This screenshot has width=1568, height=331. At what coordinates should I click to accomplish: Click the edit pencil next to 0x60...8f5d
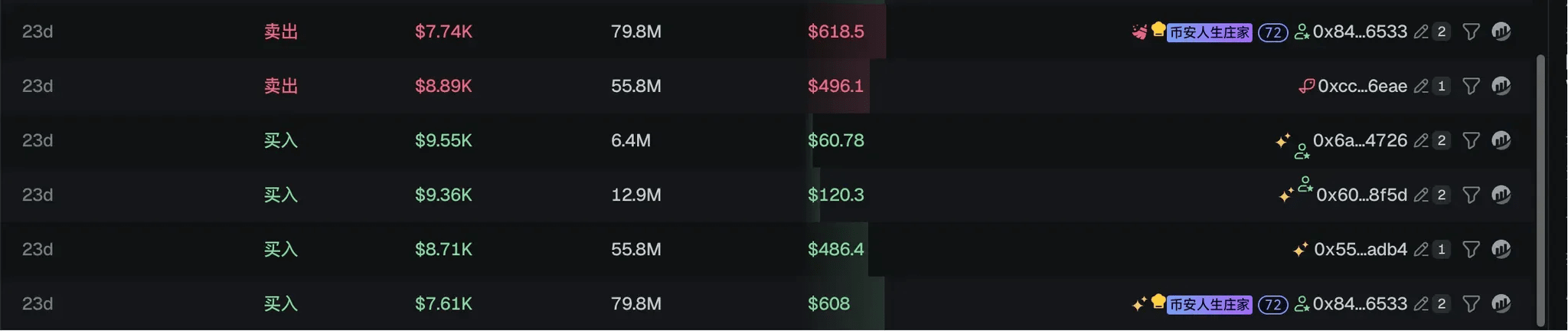pyautogui.click(x=1421, y=195)
